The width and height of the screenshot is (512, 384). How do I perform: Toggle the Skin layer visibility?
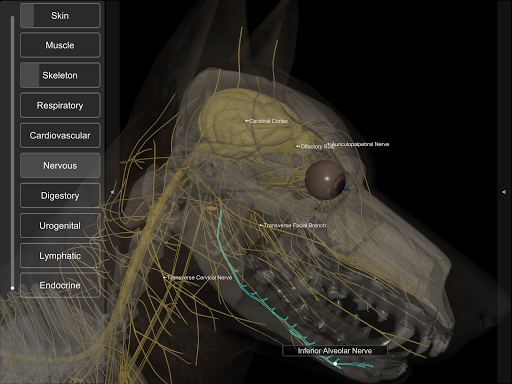pos(60,15)
